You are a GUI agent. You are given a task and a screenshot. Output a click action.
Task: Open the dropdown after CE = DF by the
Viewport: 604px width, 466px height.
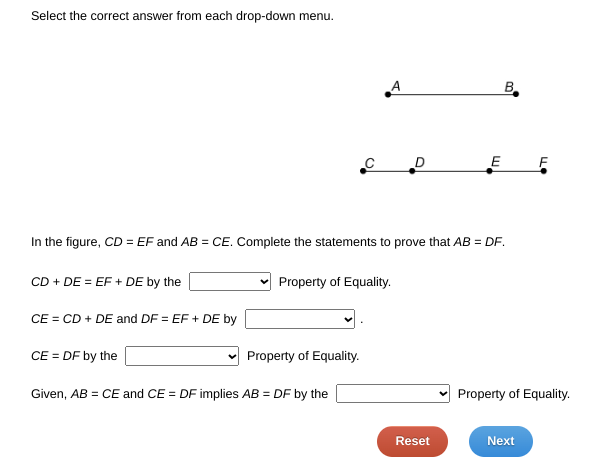point(182,356)
